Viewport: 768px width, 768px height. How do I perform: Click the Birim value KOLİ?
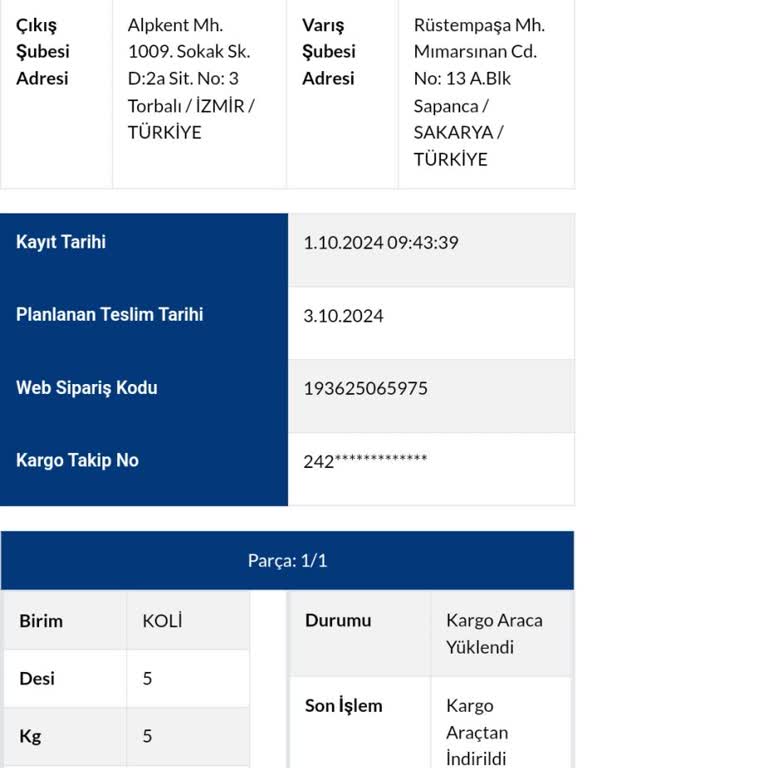(x=162, y=621)
